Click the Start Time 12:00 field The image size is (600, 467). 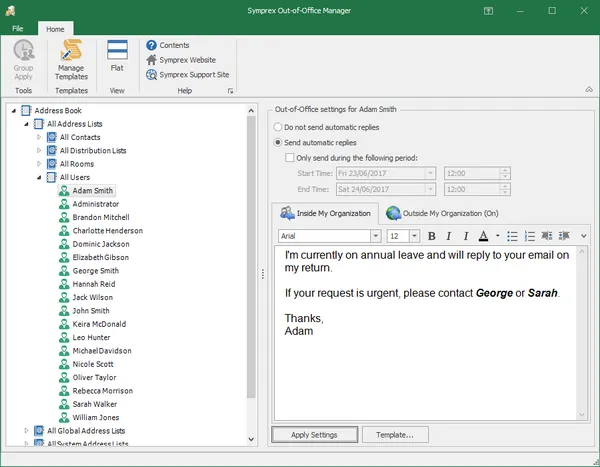[471, 173]
